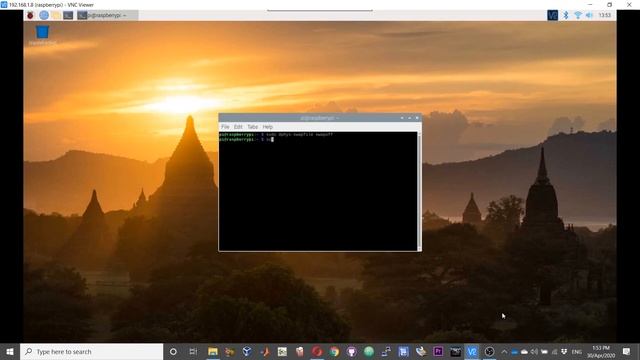Open the Raspberry Pi applications menu

[30, 16]
